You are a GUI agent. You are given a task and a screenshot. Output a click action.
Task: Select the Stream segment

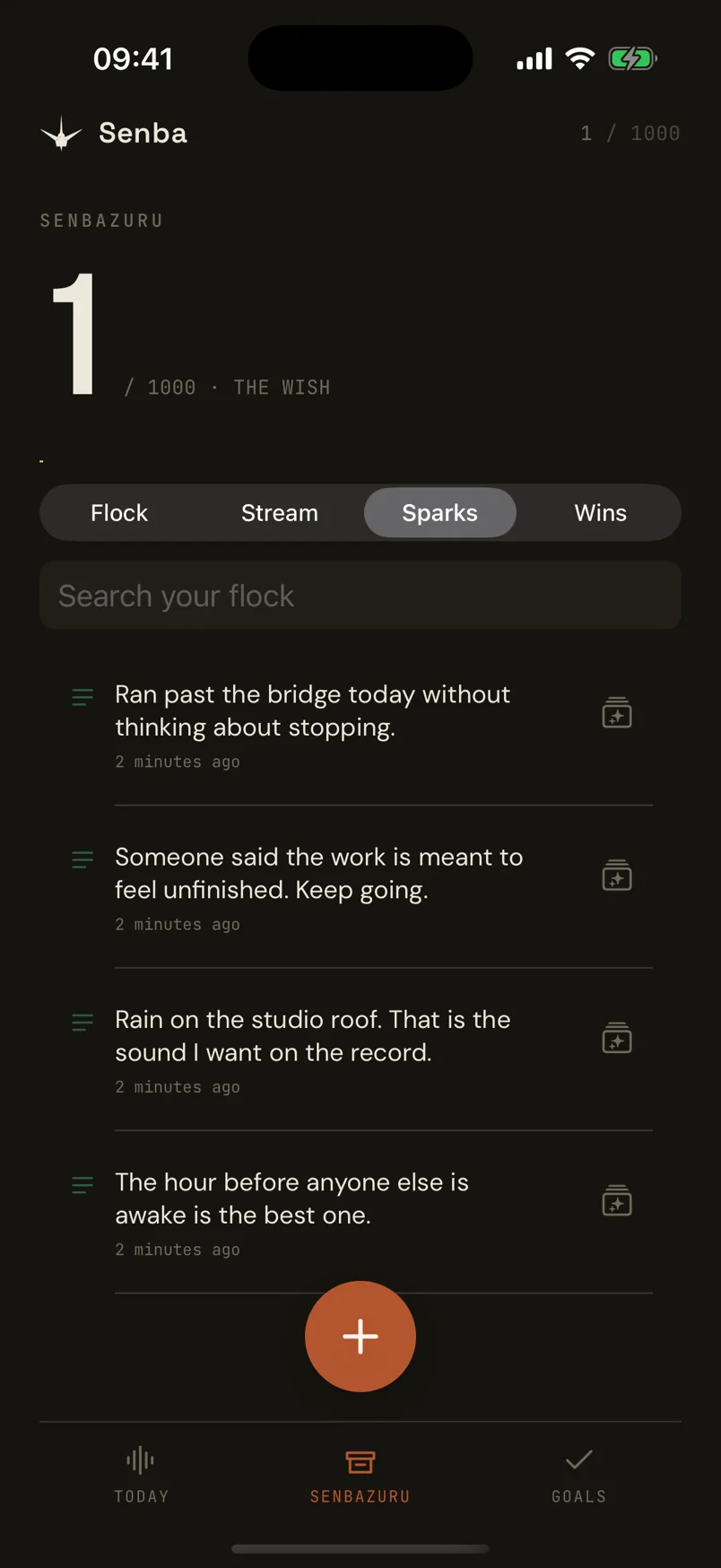[280, 513]
